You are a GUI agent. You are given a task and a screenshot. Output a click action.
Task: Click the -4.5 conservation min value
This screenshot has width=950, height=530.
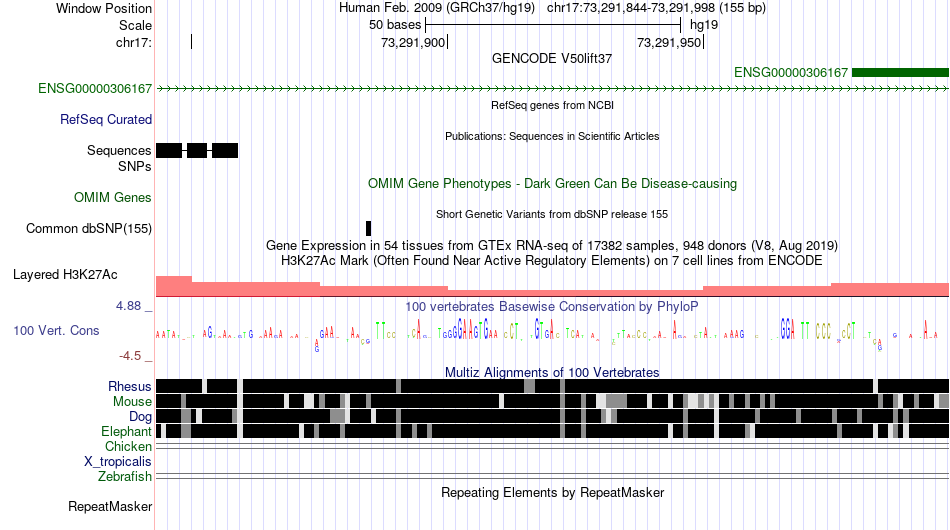[x=130, y=356]
